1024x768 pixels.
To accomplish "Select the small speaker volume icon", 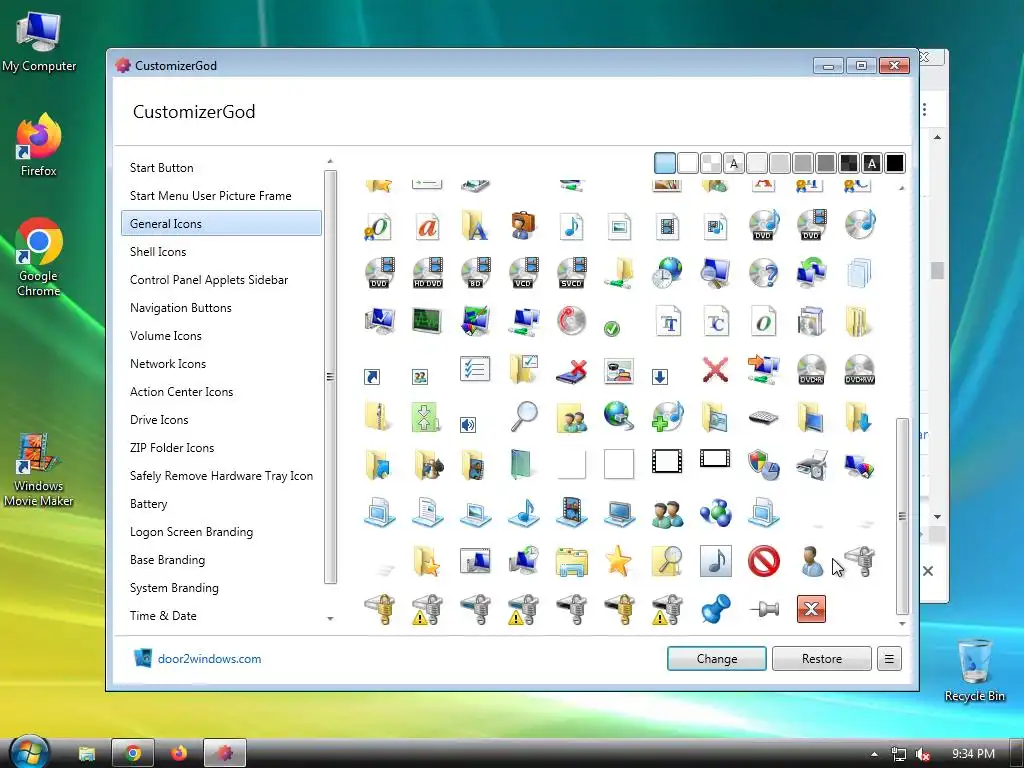I will coord(468,425).
